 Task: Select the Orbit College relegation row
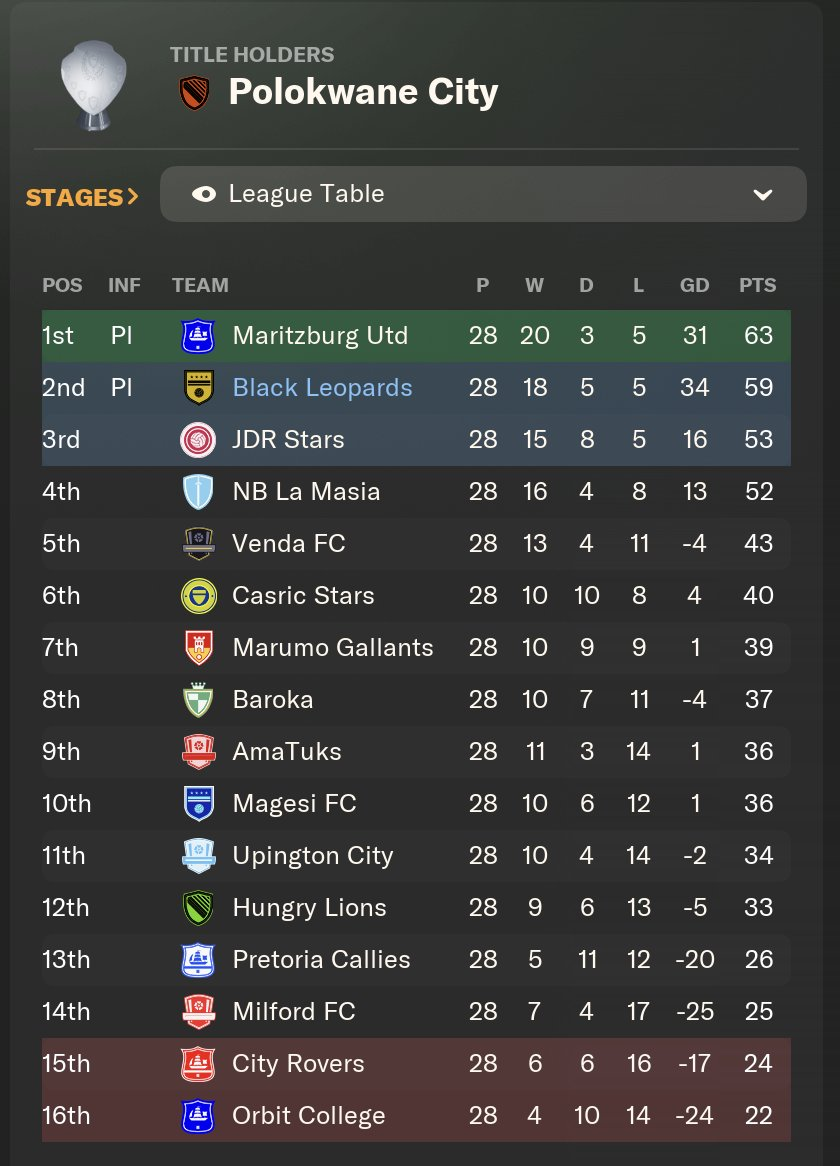416,1116
